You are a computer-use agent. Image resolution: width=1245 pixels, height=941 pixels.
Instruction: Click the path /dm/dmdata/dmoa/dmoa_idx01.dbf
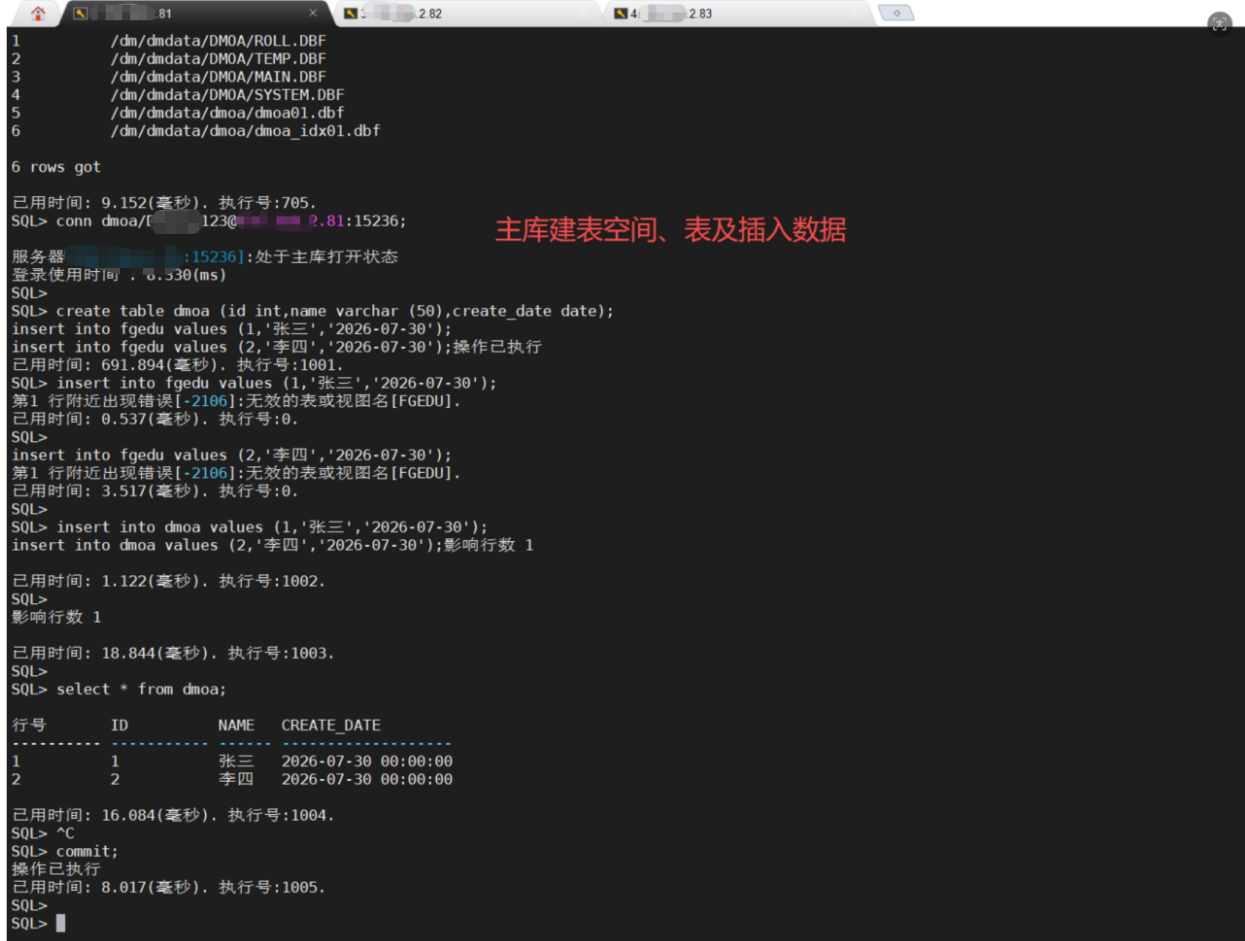(x=245, y=131)
